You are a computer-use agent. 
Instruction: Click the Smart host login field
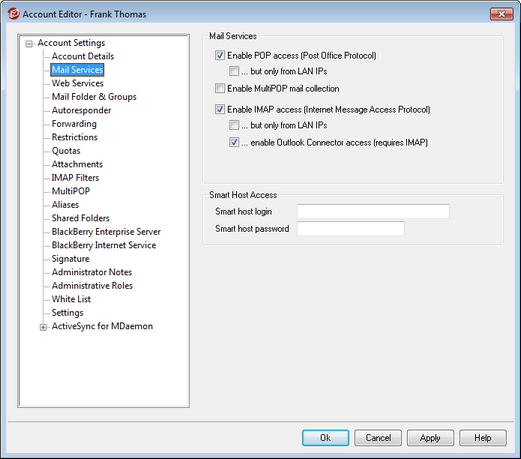pos(373,211)
